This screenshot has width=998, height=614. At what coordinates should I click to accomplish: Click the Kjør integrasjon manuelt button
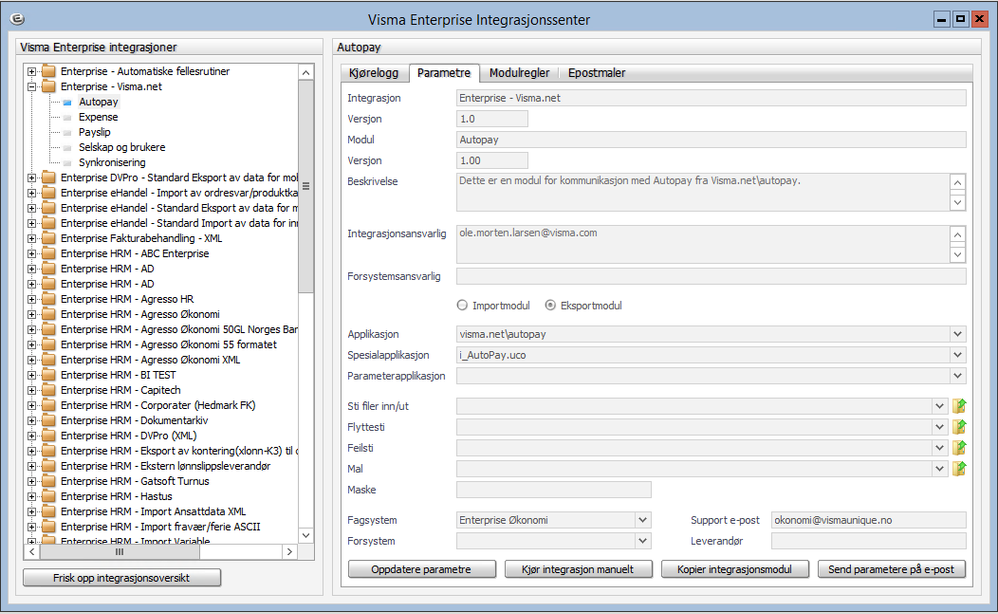578,569
